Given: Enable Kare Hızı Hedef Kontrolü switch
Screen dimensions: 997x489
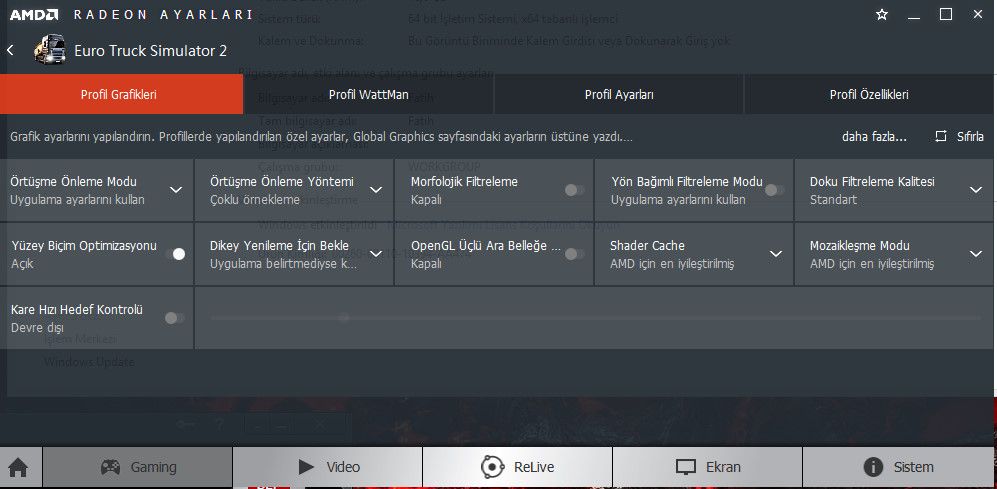Looking at the screenshot, I should click(174, 318).
